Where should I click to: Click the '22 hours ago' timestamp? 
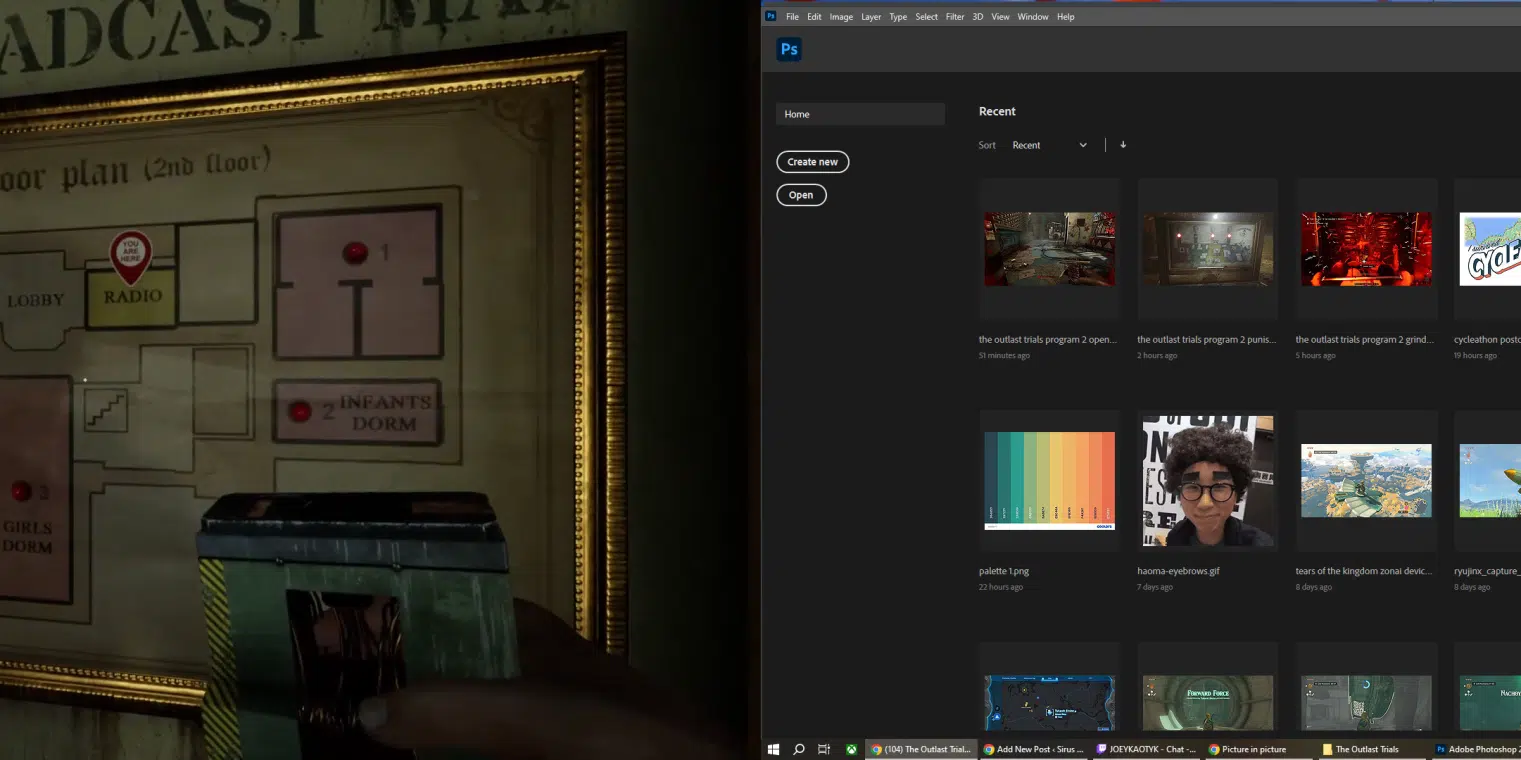[1001, 587]
